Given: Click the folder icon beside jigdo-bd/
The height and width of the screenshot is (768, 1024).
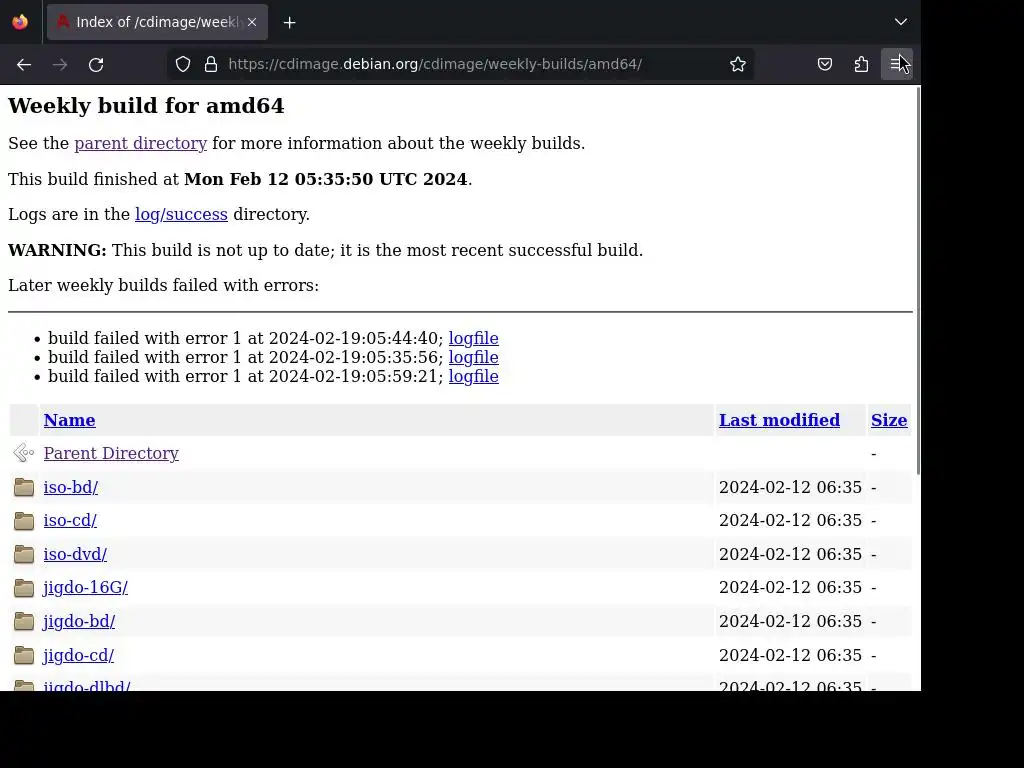Looking at the screenshot, I should 24,621.
